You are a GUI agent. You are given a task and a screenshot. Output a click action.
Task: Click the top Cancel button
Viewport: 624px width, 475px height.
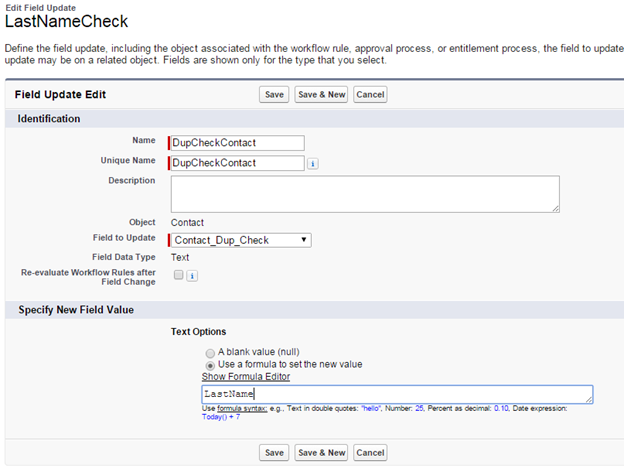370,95
